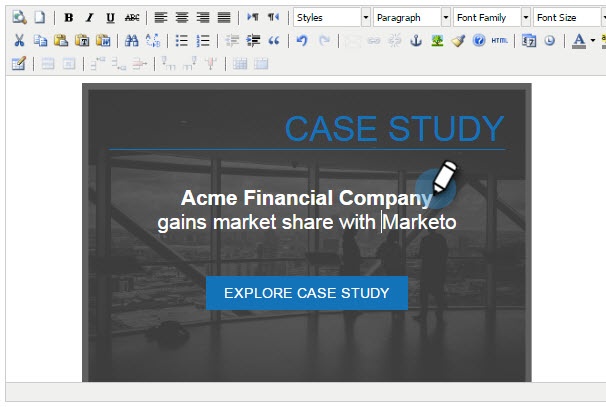The width and height of the screenshot is (606, 407).
Task: Toggle the bulleted list
Action: [182, 40]
